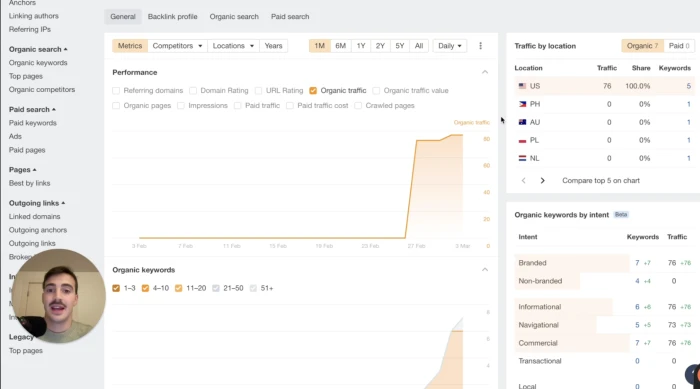700x389 pixels.
Task: Go to previous page of locations arrow
Action: 524,180
